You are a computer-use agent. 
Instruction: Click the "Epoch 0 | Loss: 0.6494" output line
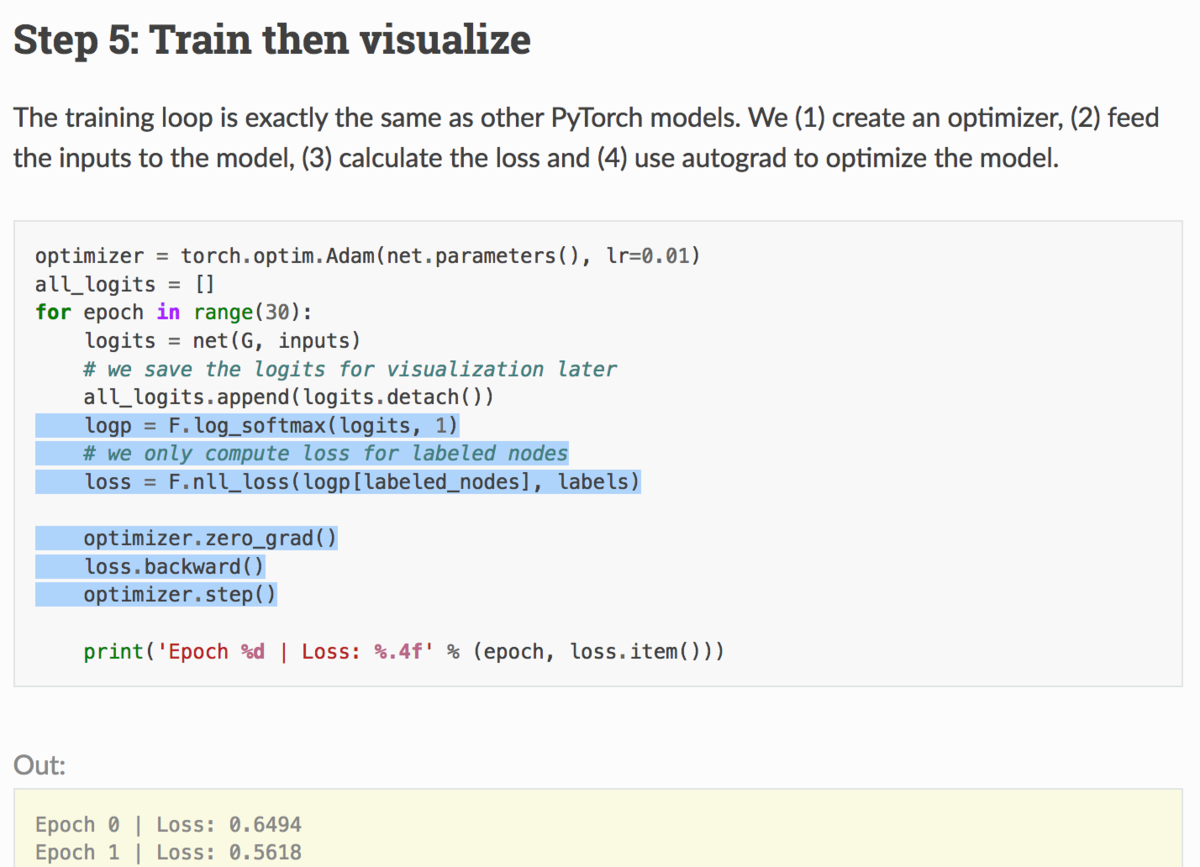tap(168, 825)
